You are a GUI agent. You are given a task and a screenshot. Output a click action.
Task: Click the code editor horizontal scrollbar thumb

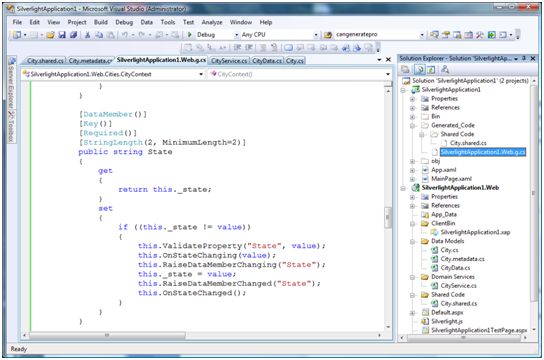[x=107, y=335]
